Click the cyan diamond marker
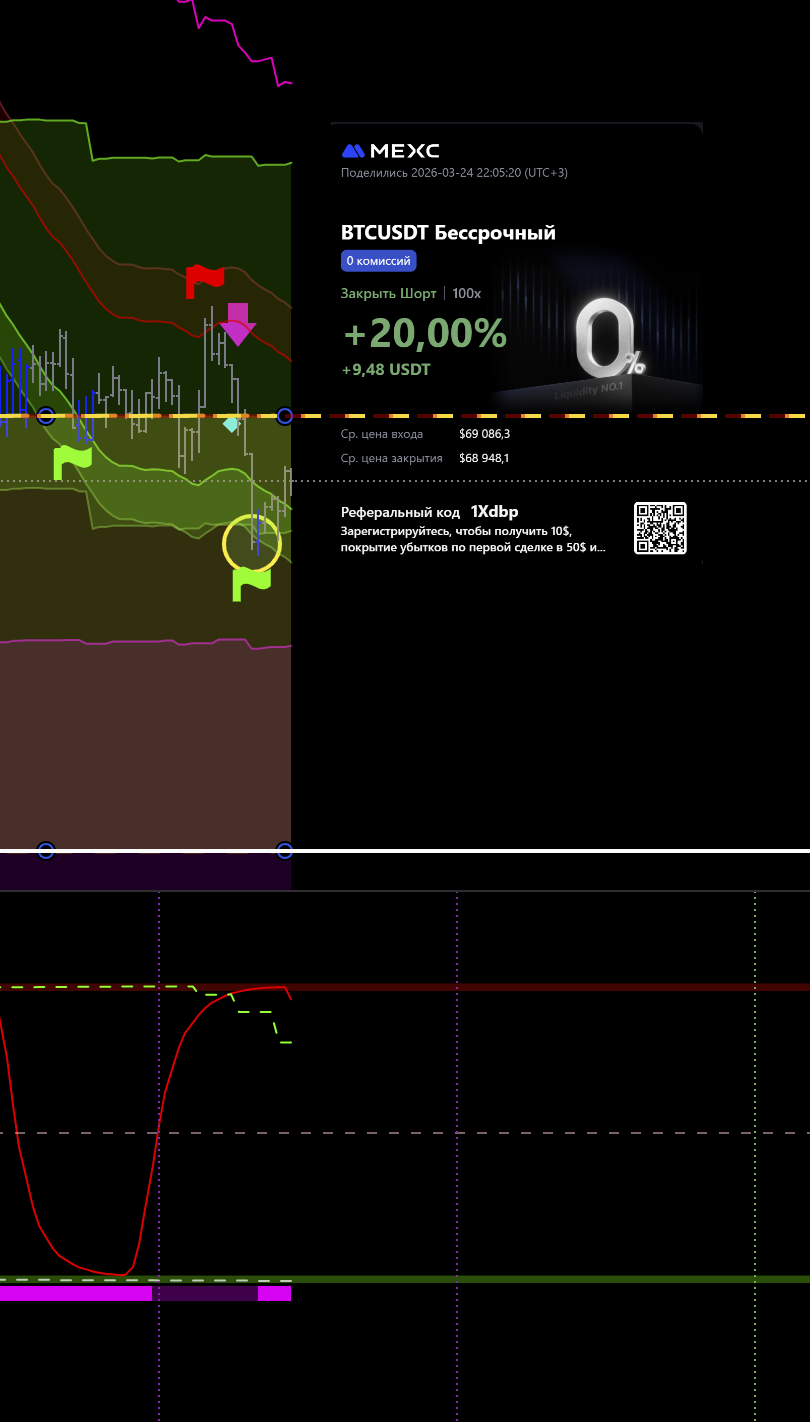The height and width of the screenshot is (1422, 810). pos(231,424)
